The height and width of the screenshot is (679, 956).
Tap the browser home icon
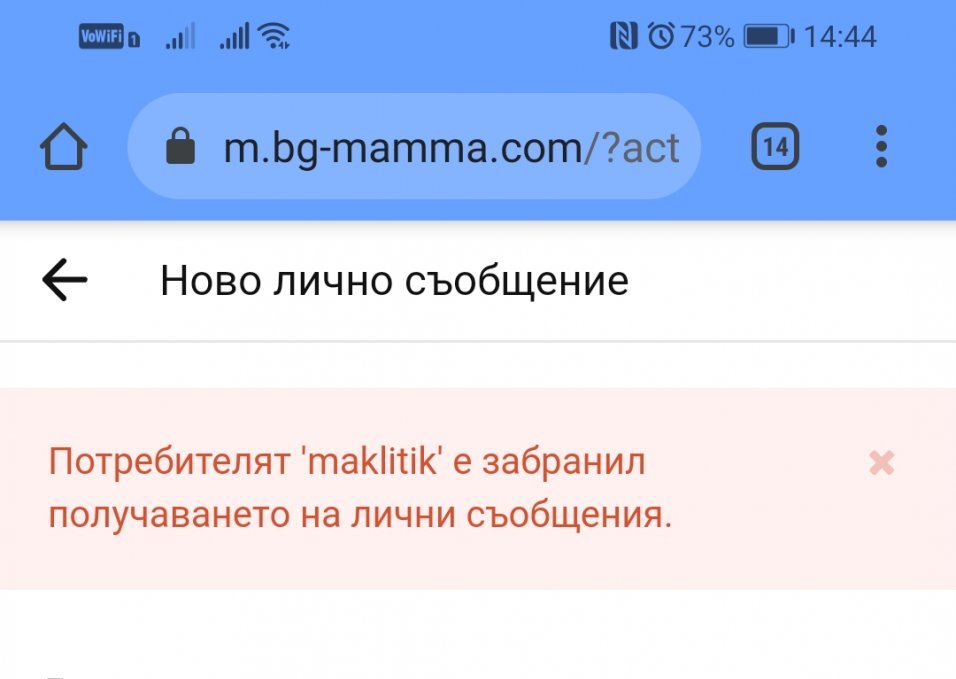pos(64,149)
